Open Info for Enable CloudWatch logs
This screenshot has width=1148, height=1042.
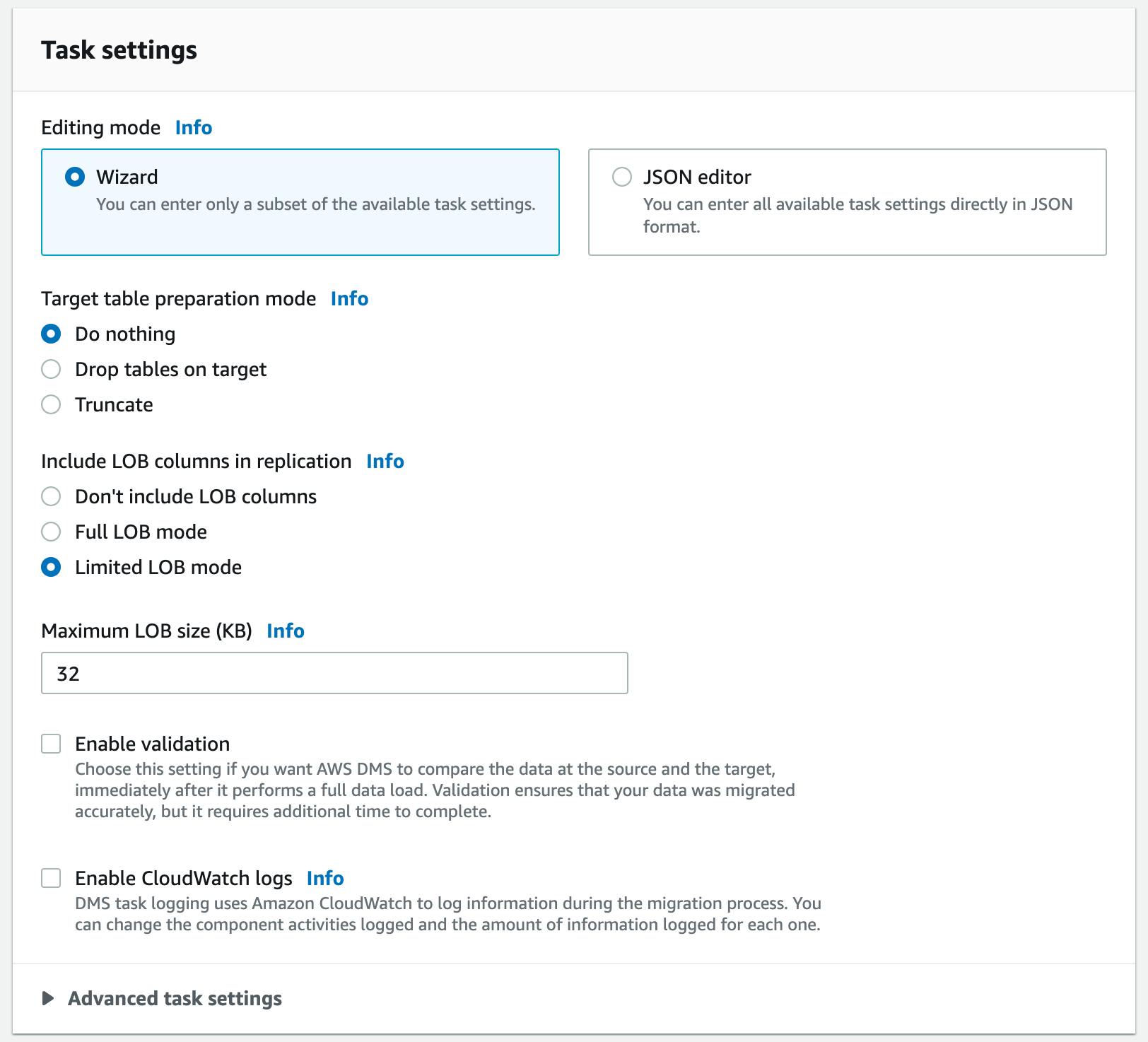[x=324, y=879]
